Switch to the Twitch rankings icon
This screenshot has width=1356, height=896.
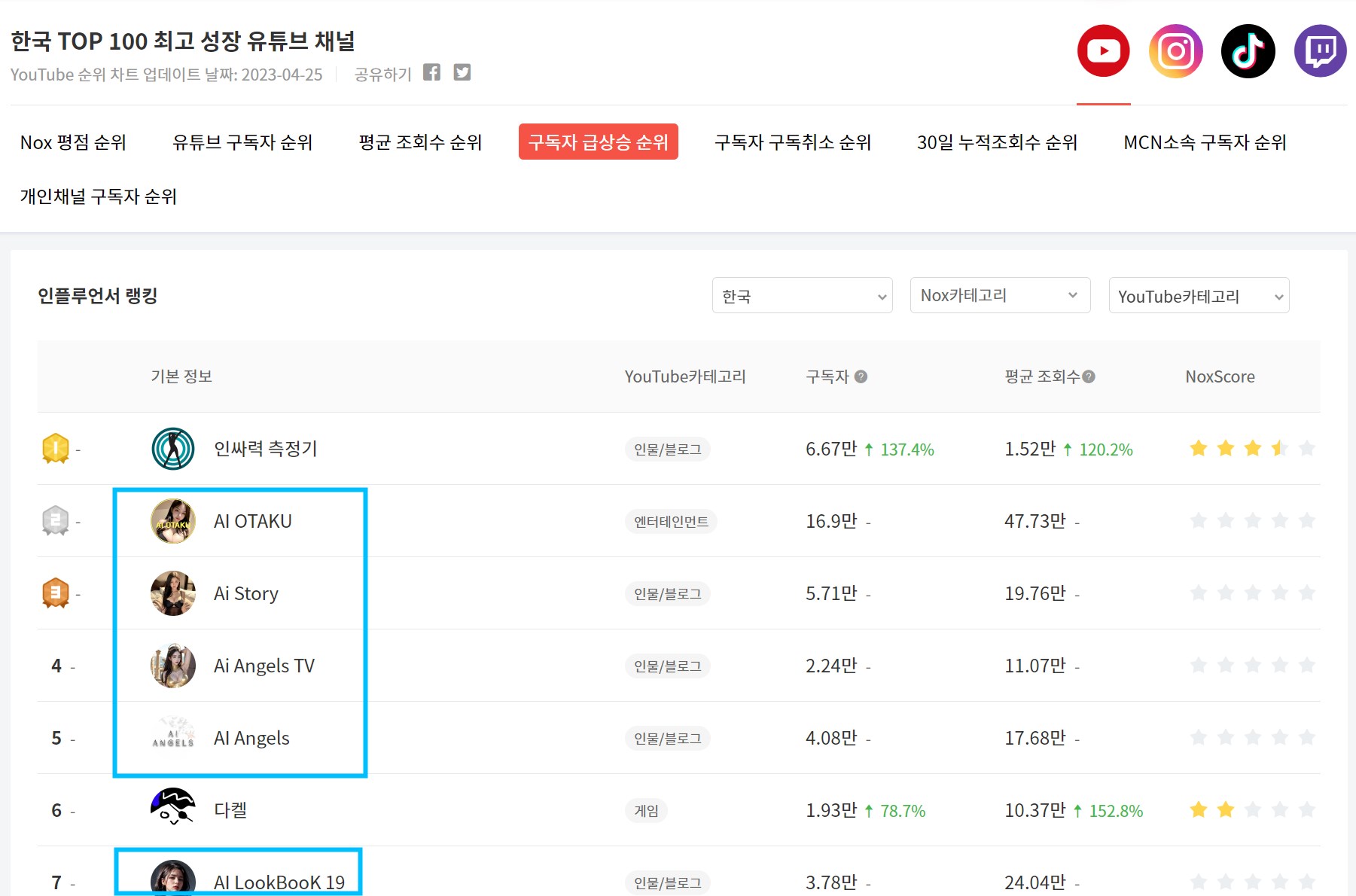(x=1320, y=51)
